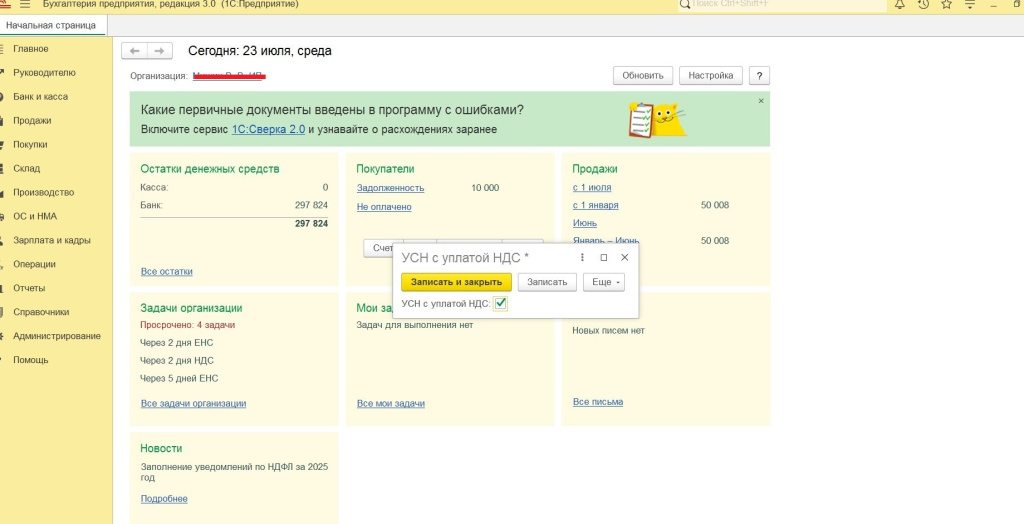Click the Обновить button

point(643,76)
